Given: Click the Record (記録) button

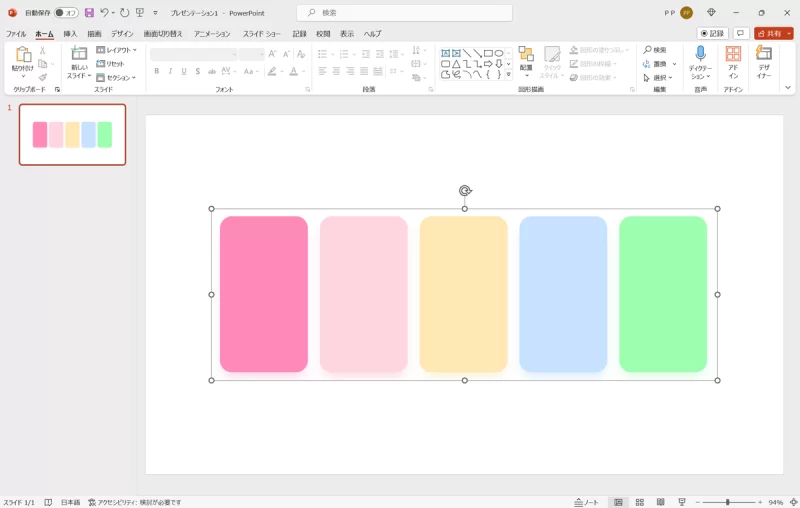Looking at the screenshot, I should (x=712, y=34).
